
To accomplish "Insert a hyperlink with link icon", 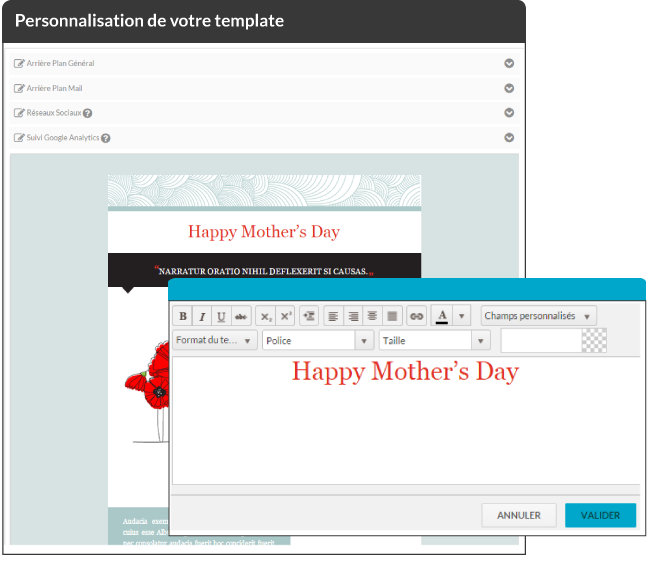I will pyautogui.click(x=416, y=316).
